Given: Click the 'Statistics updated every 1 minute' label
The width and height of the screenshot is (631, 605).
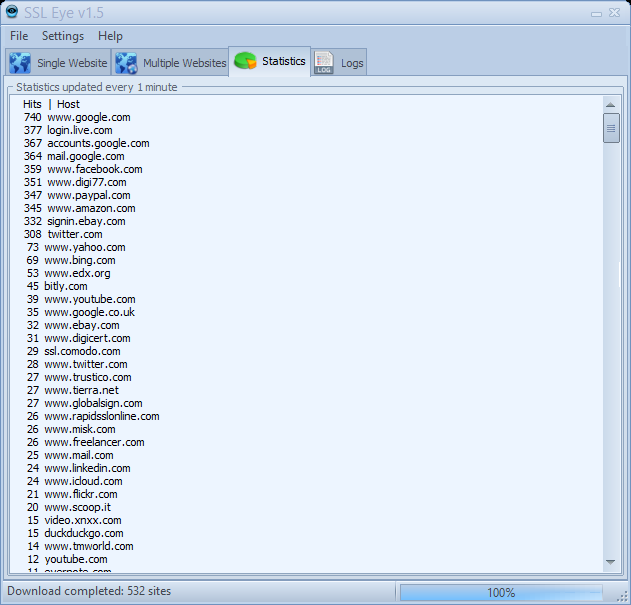Looking at the screenshot, I should pos(97,87).
